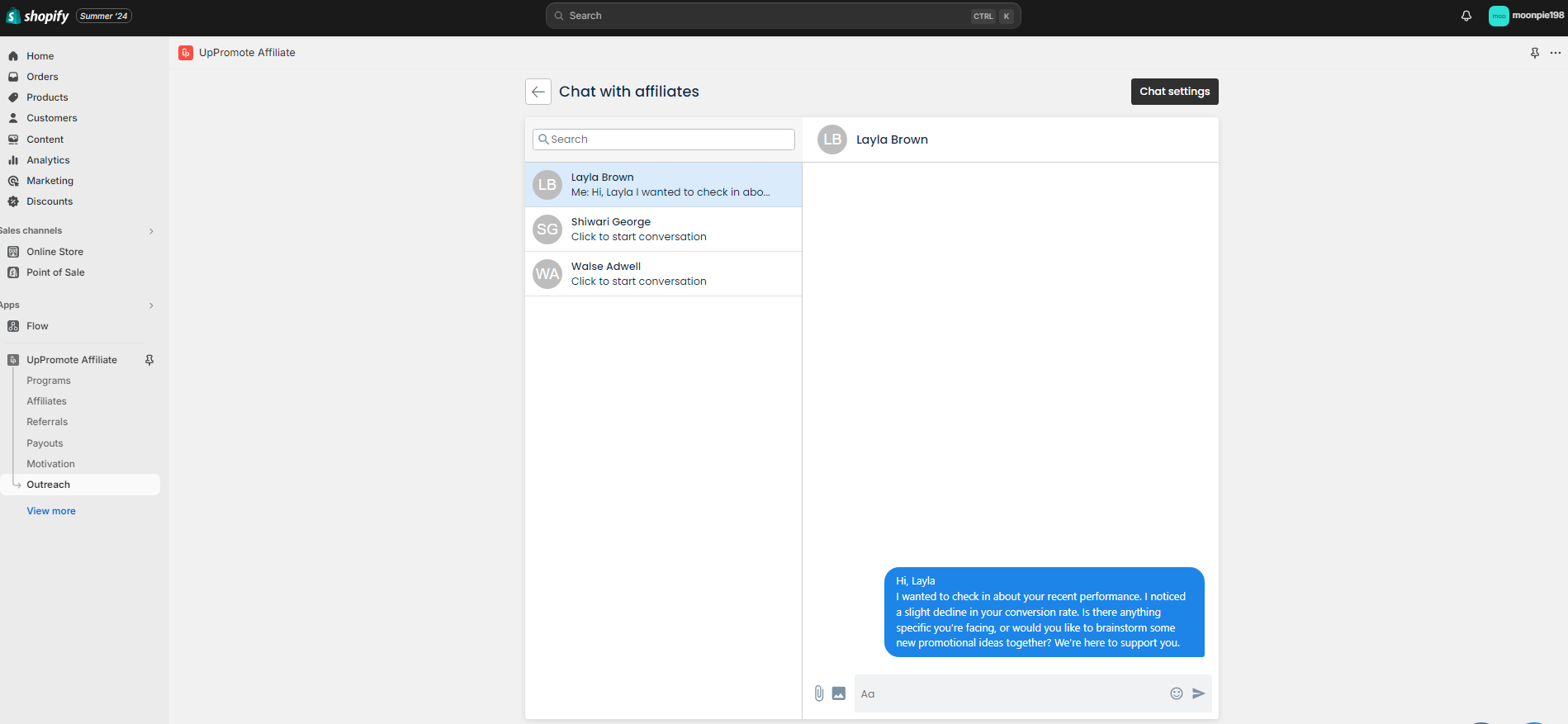Viewport: 1568px width, 724px height.
Task: Open the three-dots menu in app header
Action: tap(1555, 53)
